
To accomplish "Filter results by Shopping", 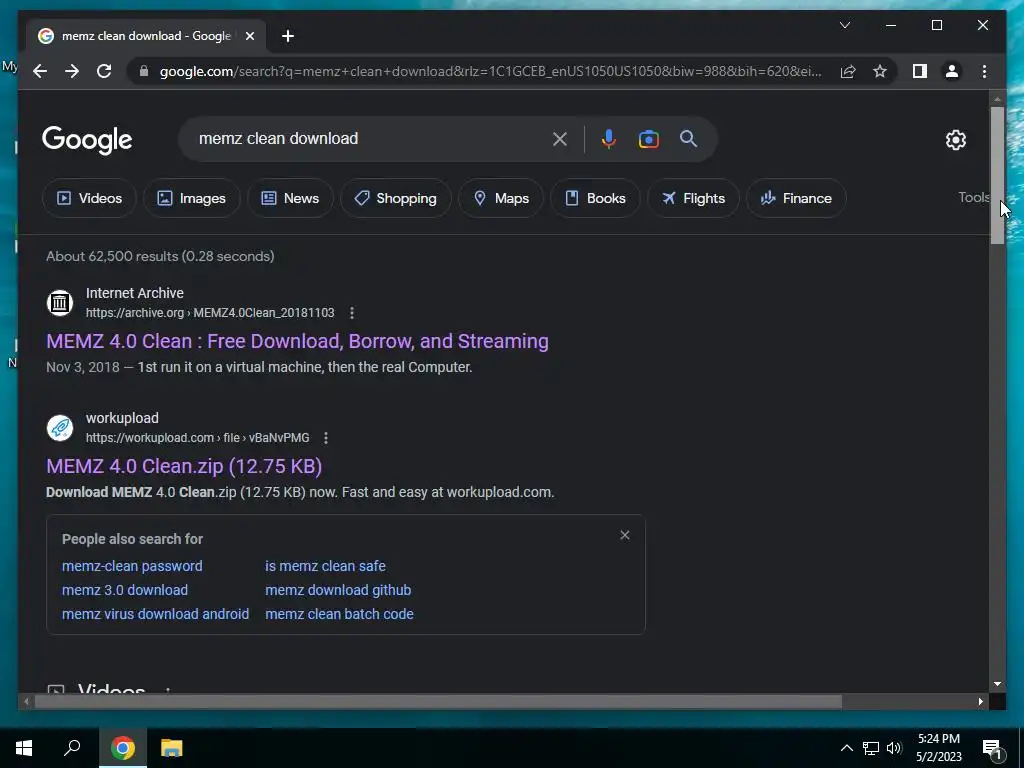I will point(395,198).
